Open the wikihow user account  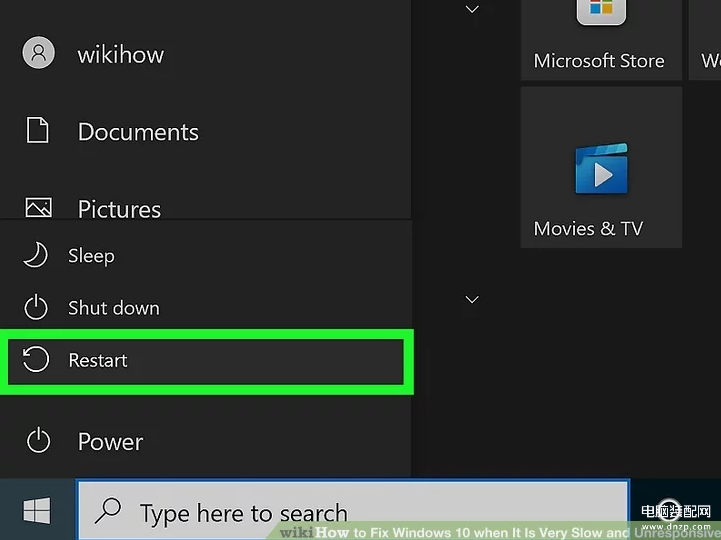point(205,54)
